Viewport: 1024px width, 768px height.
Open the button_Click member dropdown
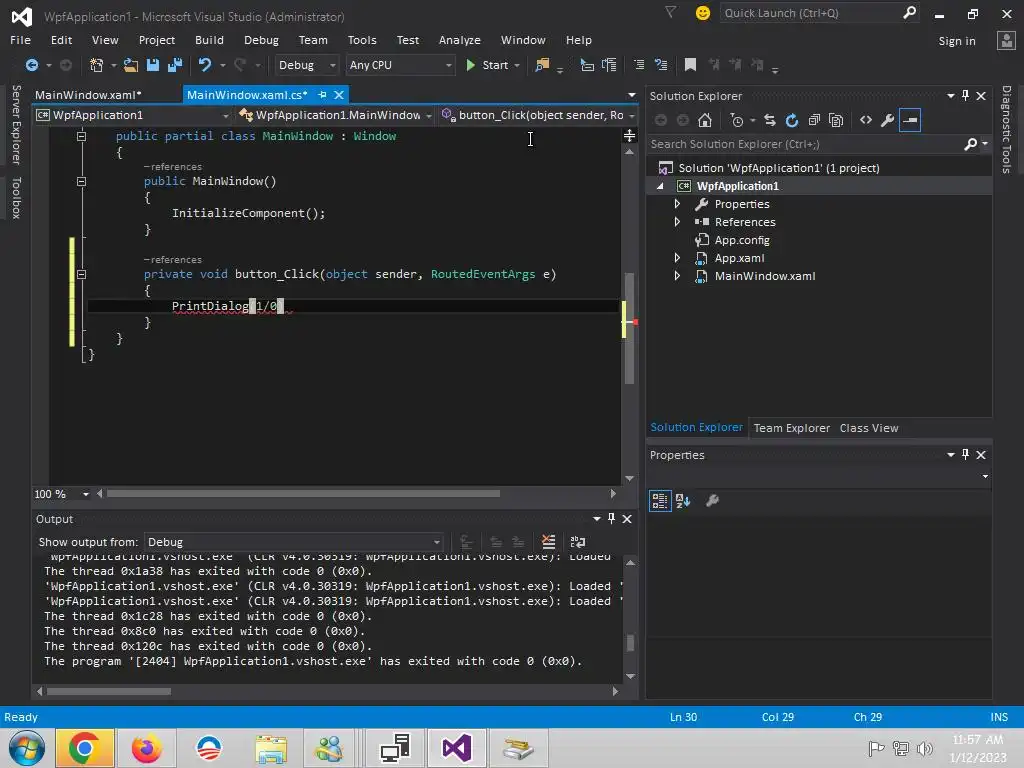(x=537, y=115)
